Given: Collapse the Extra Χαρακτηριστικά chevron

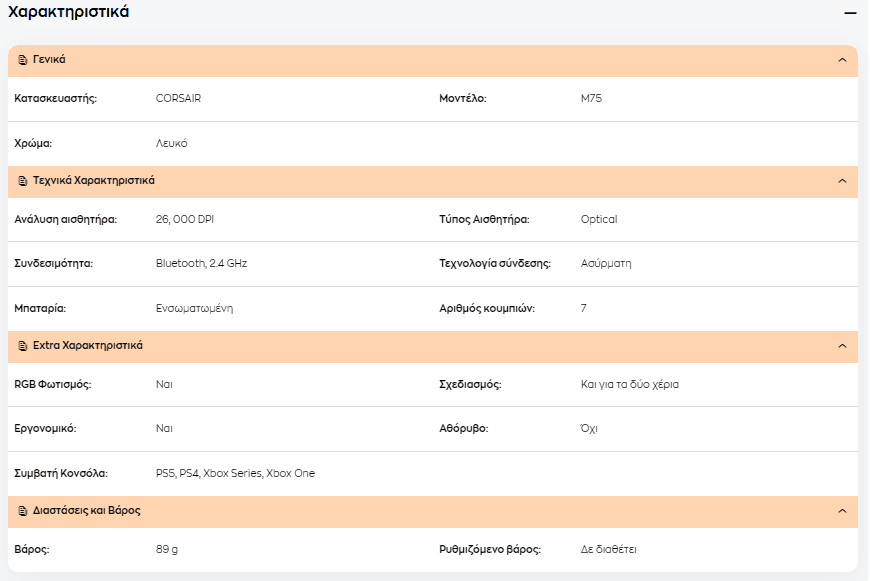Looking at the screenshot, I should pyautogui.click(x=842, y=346).
